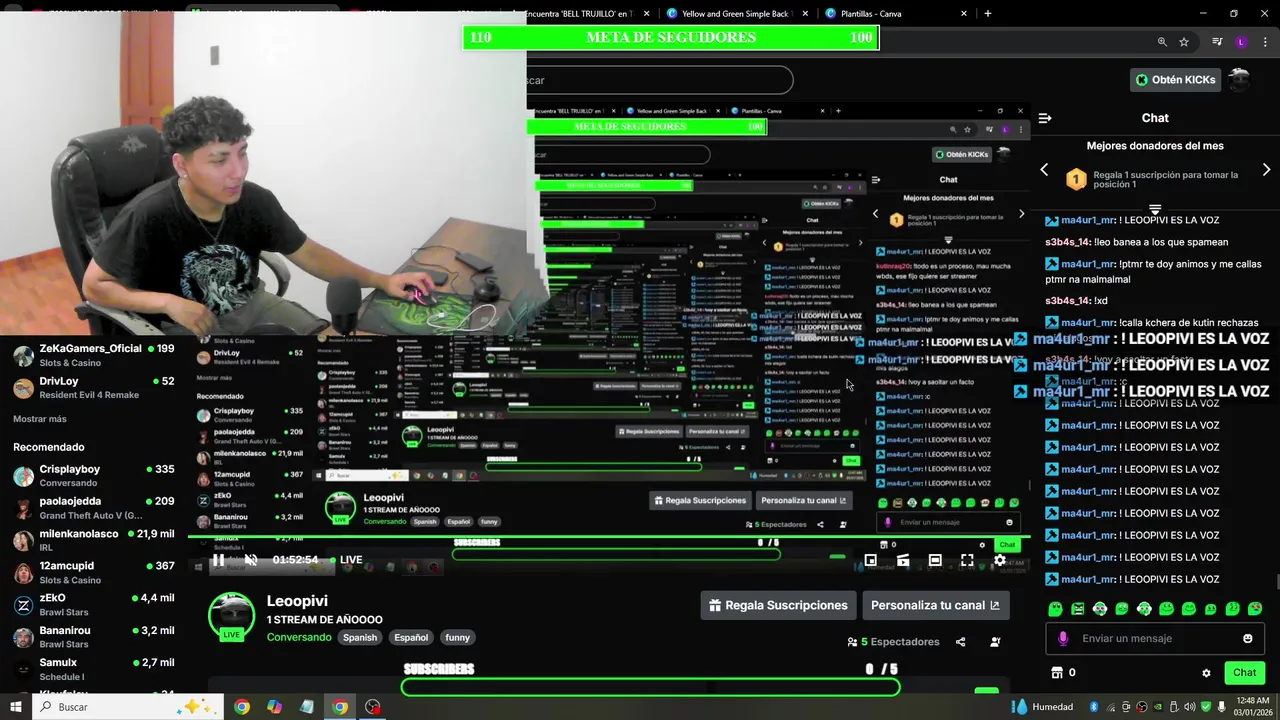Open the picture-in-picture mini player
Viewport: 1280px width, 720px height.
(x=871, y=561)
